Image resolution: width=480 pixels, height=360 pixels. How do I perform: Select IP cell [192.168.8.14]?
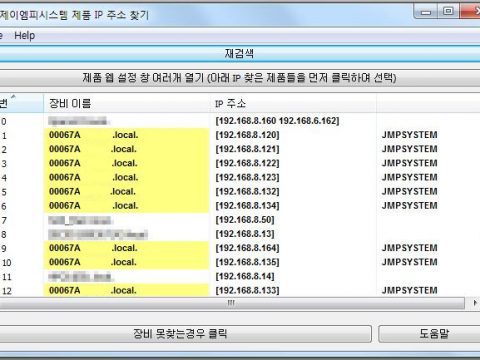coord(245,276)
